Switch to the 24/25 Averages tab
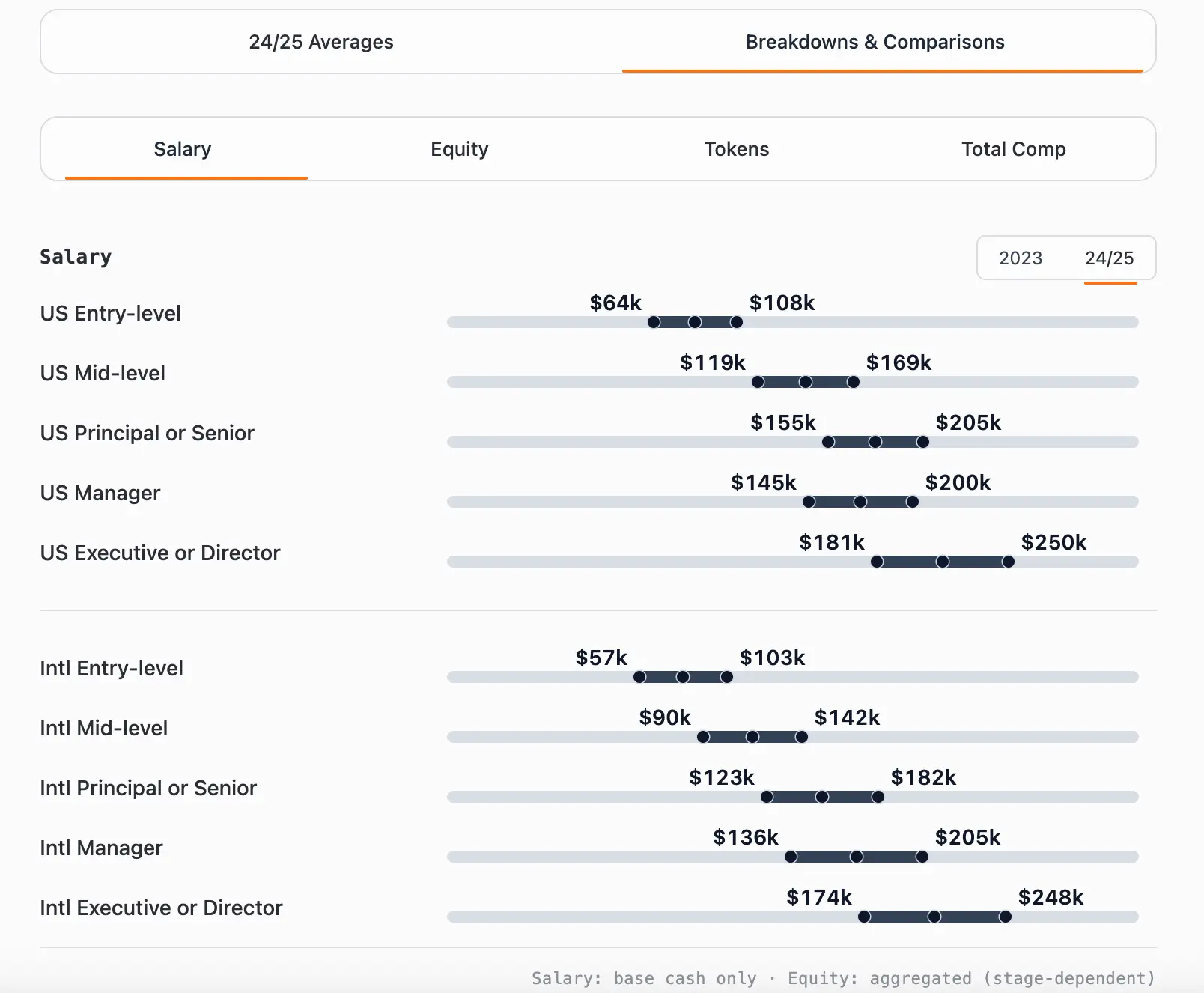Image resolution: width=1204 pixels, height=993 pixels. pyautogui.click(x=321, y=42)
